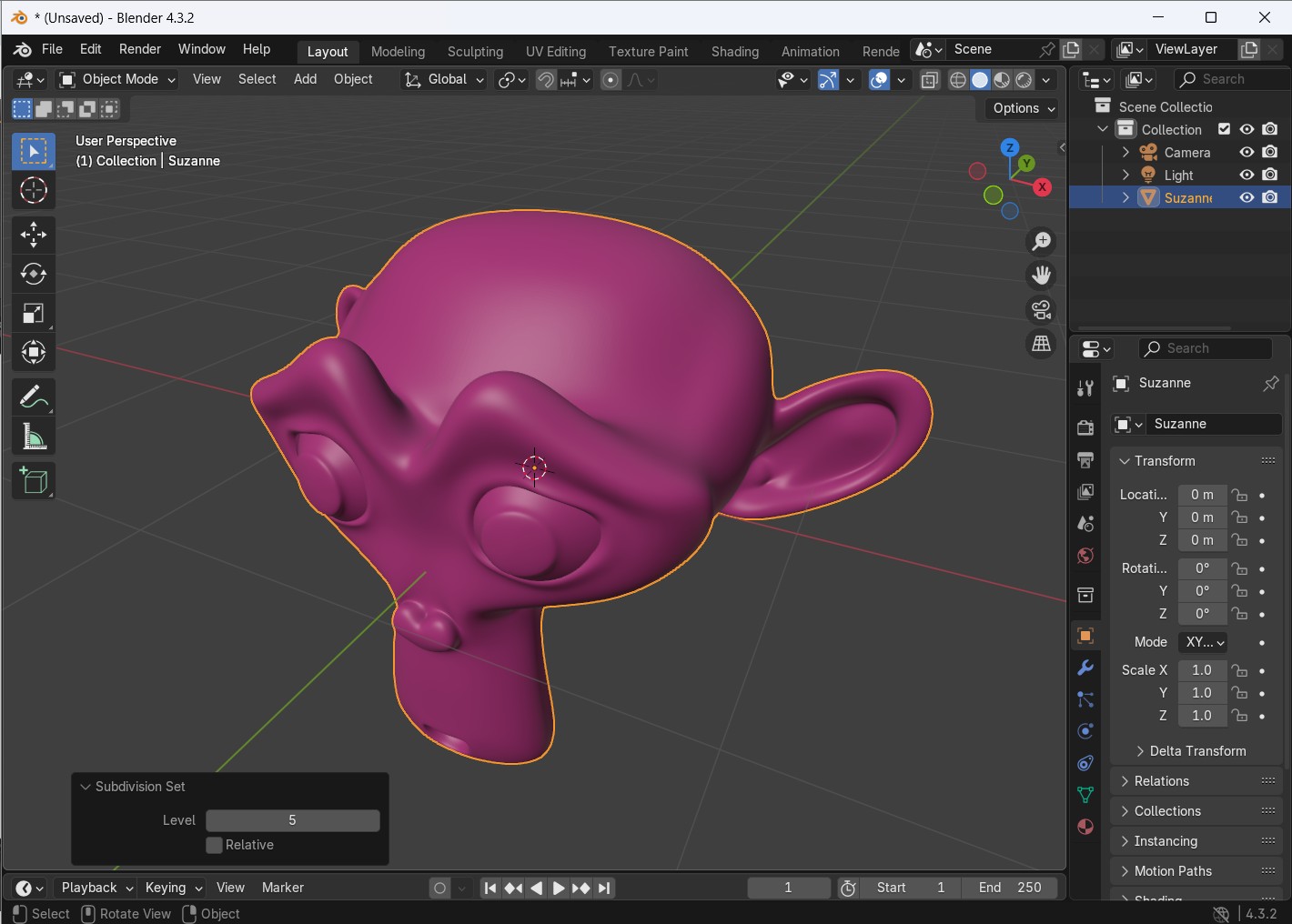Select the Add Cube tool

pos(34,481)
